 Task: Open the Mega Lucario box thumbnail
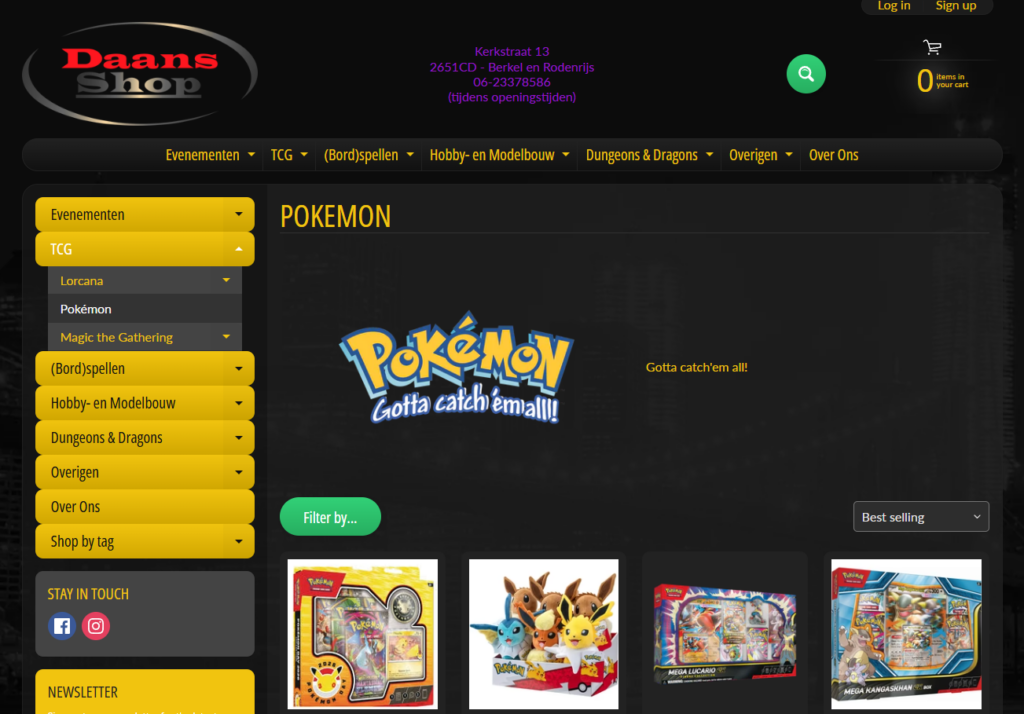coord(724,633)
